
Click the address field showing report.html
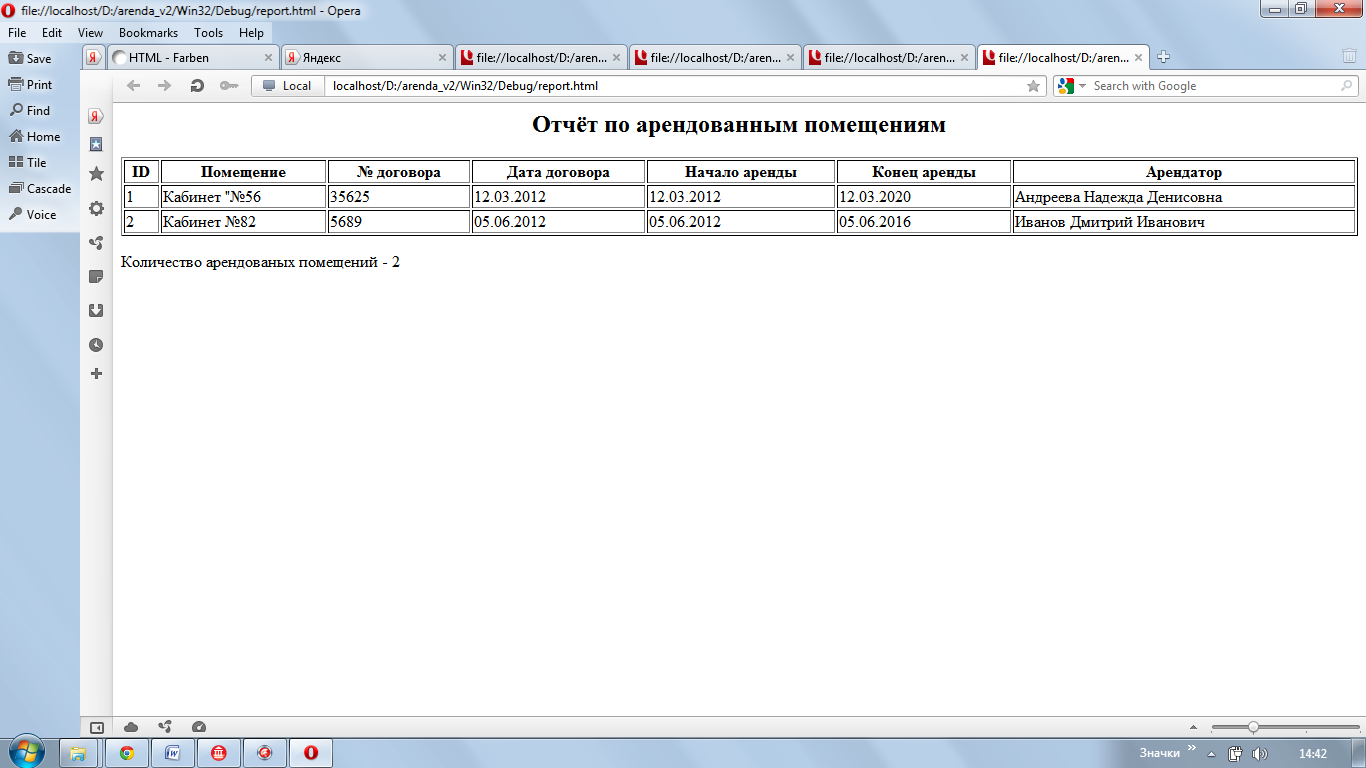[675, 86]
